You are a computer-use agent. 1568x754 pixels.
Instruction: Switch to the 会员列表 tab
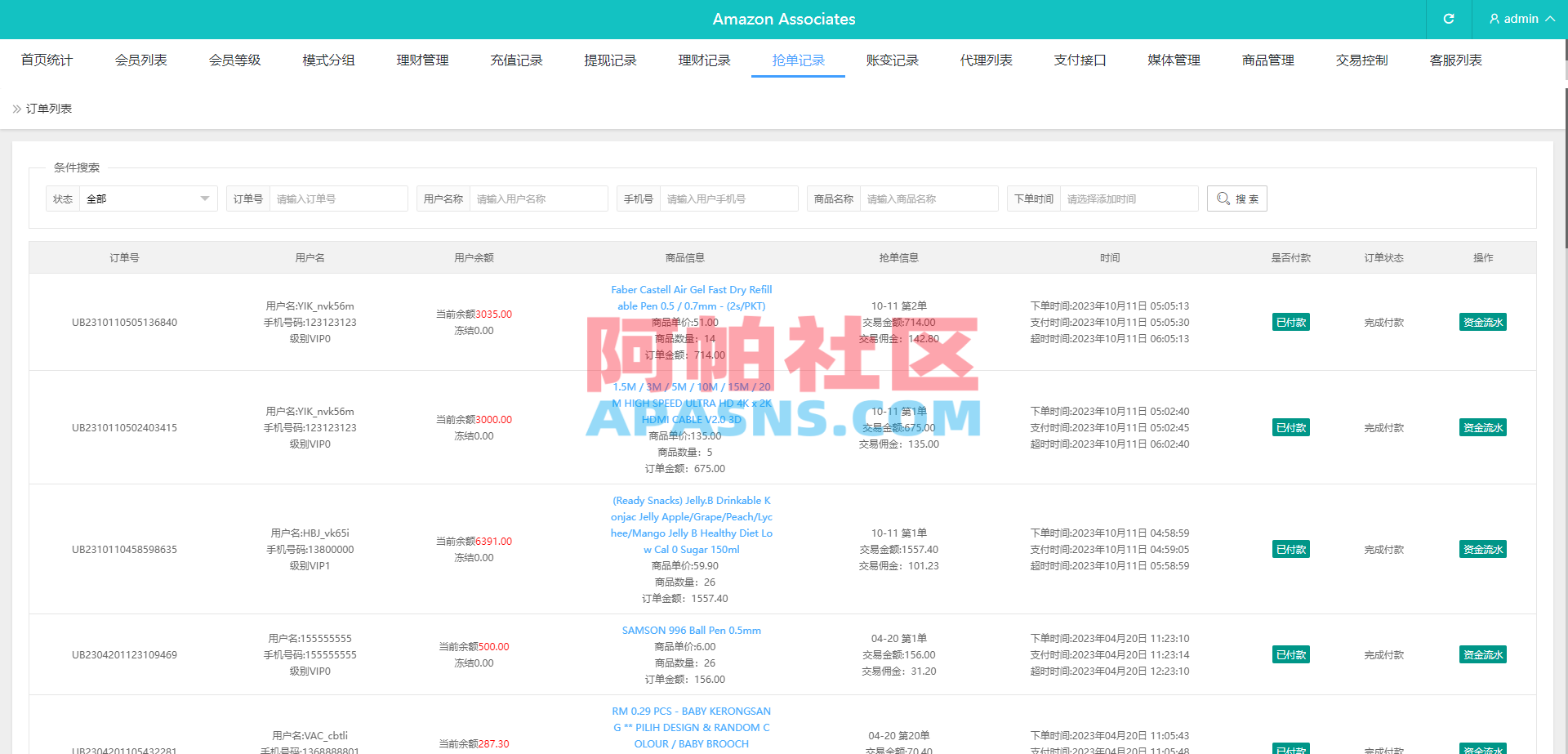click(x=140, y=60)
